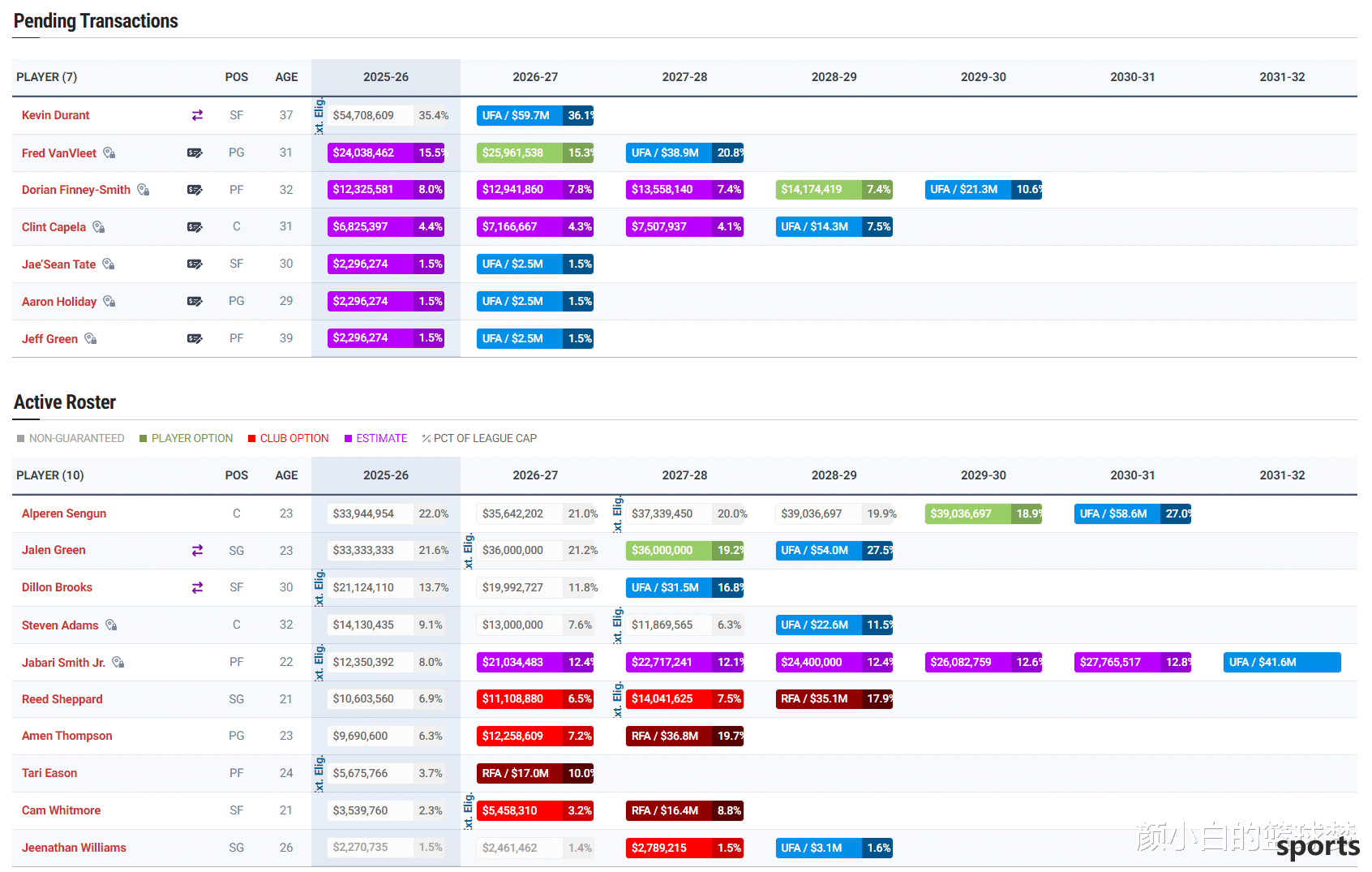Select the 2027-28 column header in Active Roster
The width and height of the screenshot is (1372, 872).
pos(684,475)
